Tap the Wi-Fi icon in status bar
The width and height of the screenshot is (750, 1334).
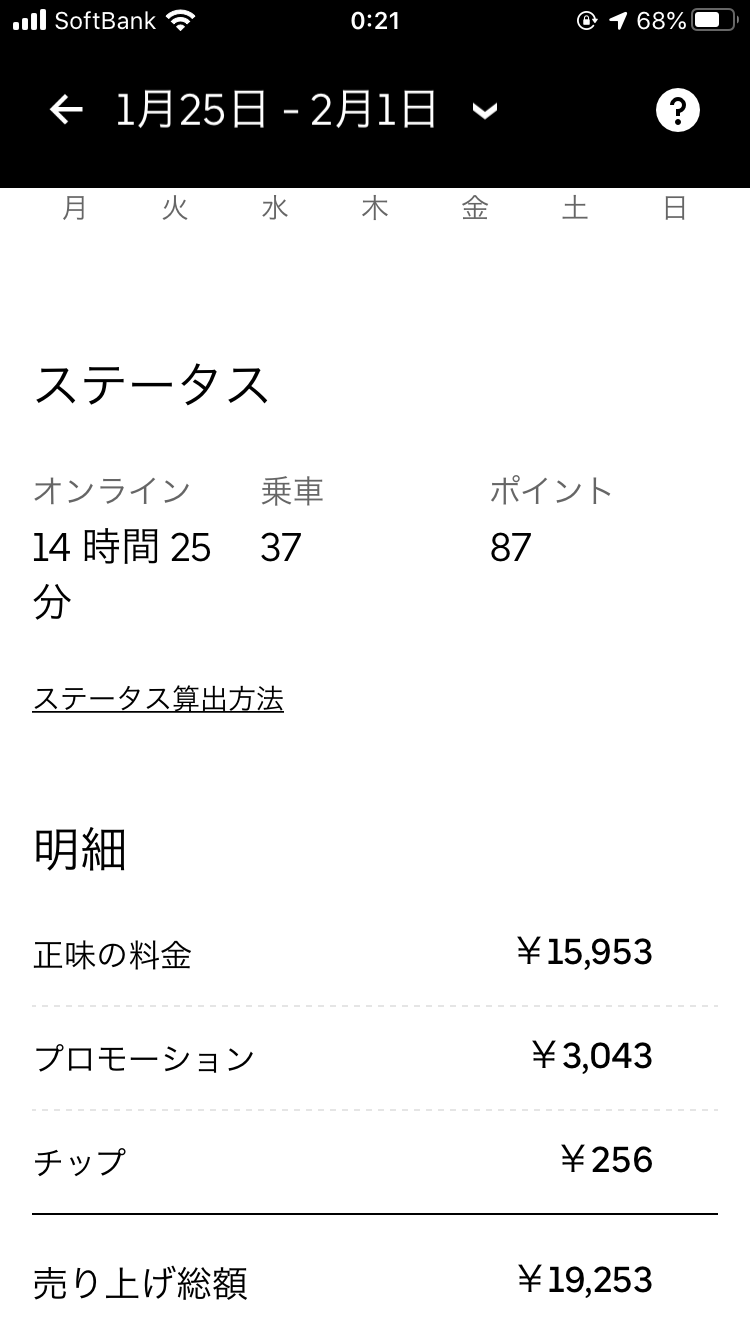click(x=181, y=21)
